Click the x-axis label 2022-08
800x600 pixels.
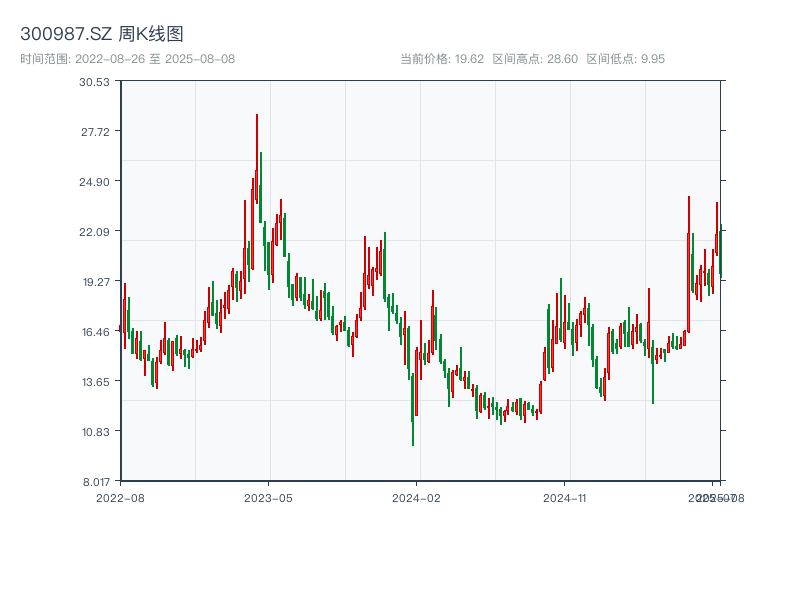point(120,498)
